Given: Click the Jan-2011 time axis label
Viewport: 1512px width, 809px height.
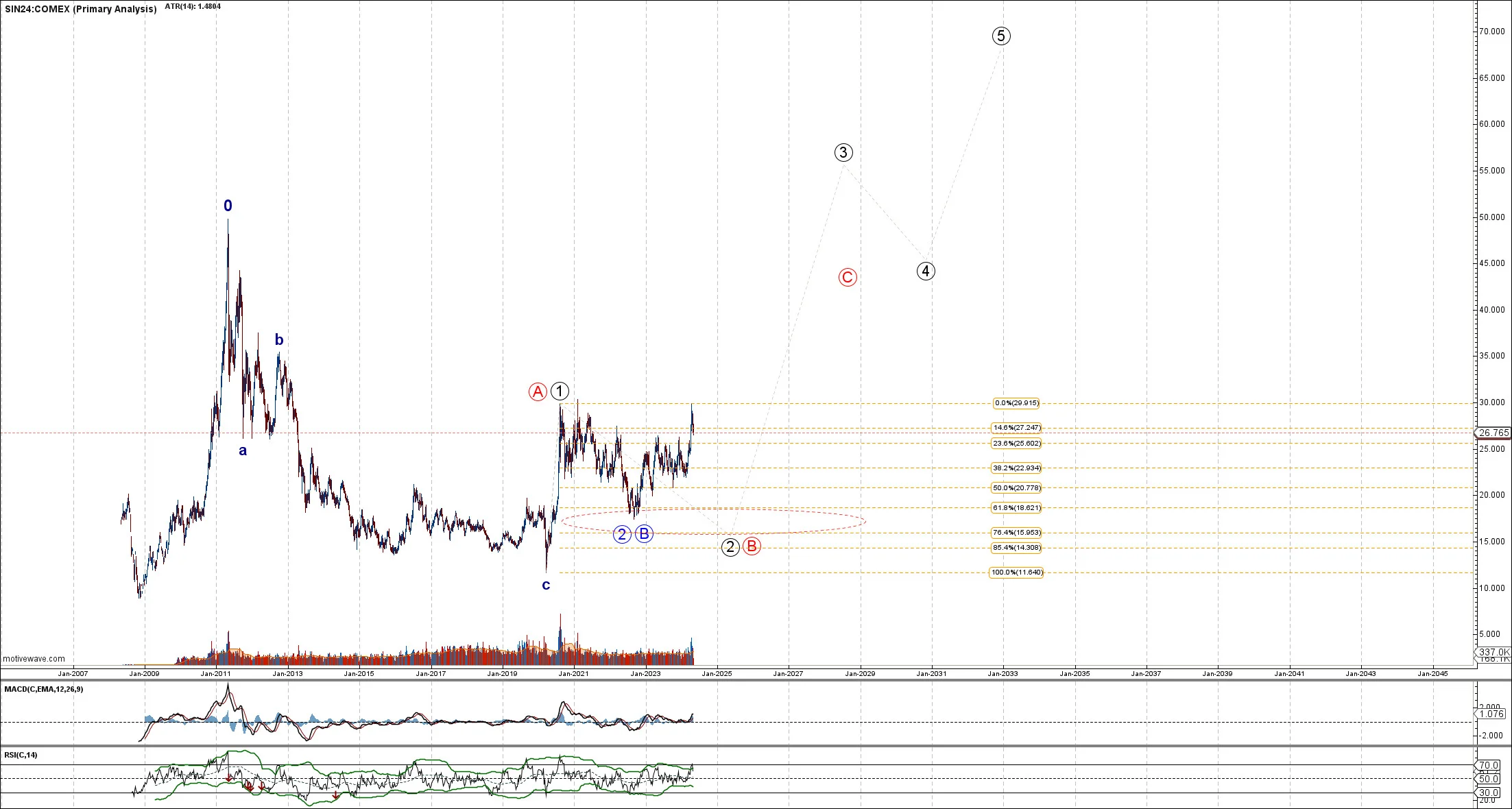Looking at the screenshot, I should (216, 673).
